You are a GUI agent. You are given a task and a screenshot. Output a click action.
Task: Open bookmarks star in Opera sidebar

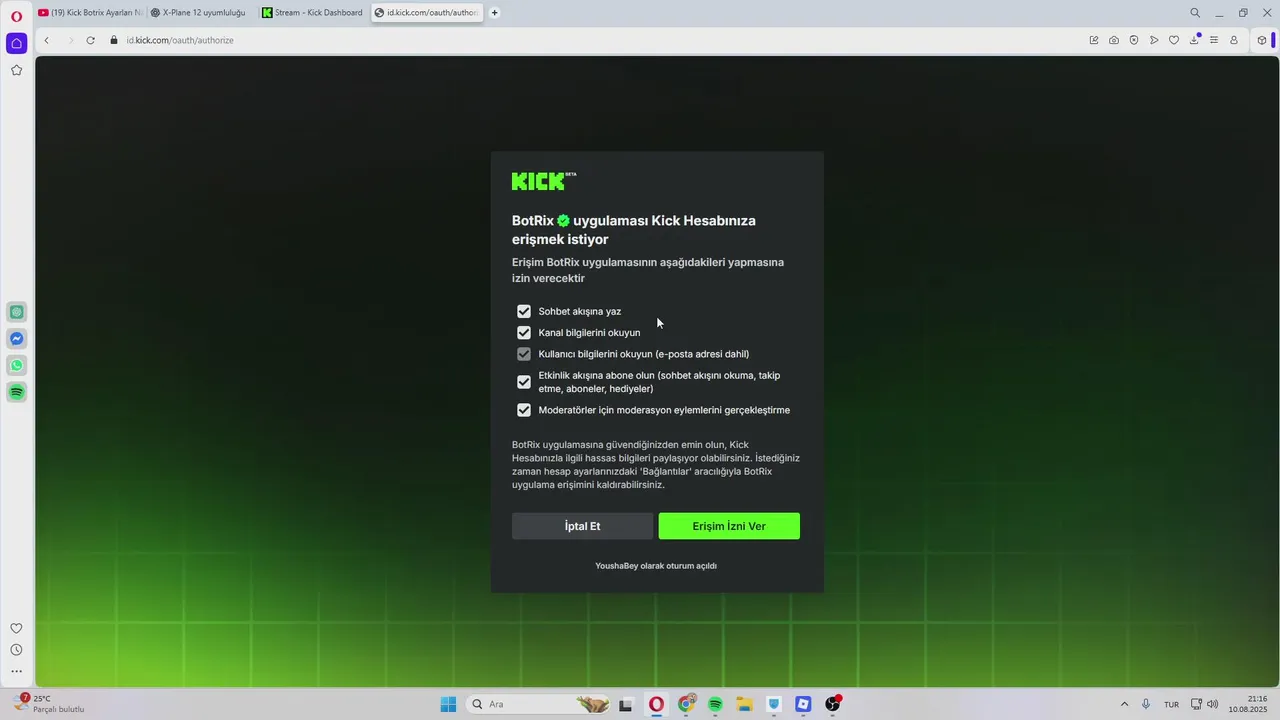tap(16, 70)
